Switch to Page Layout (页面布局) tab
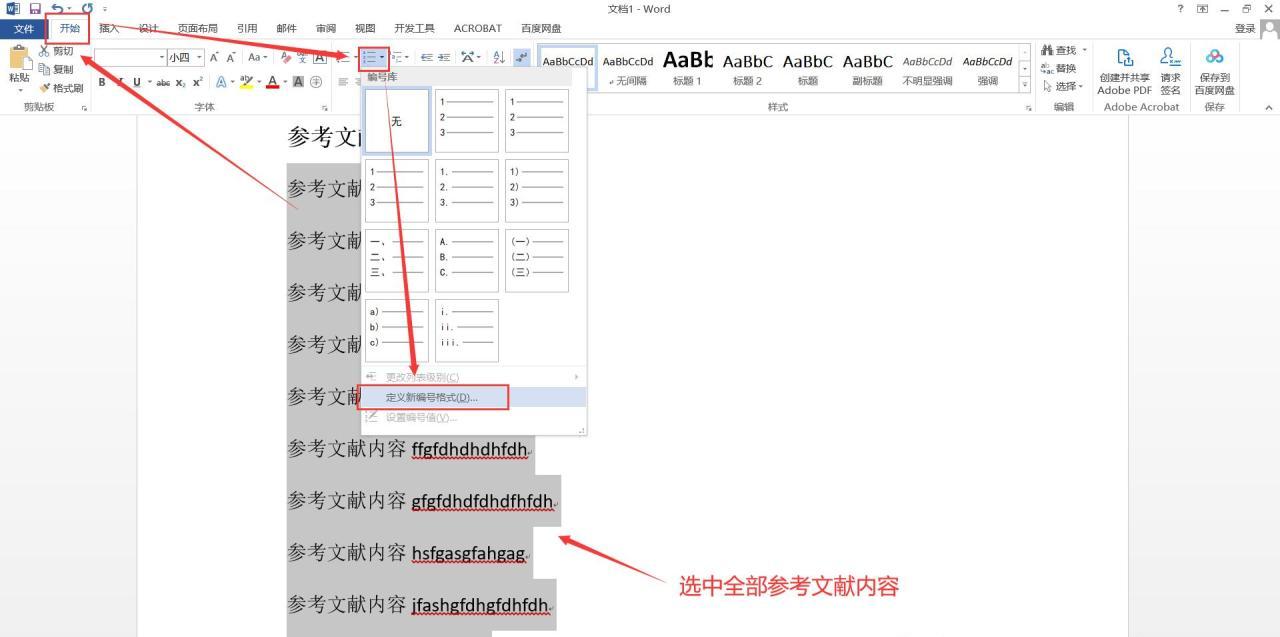 coord(197,28)
